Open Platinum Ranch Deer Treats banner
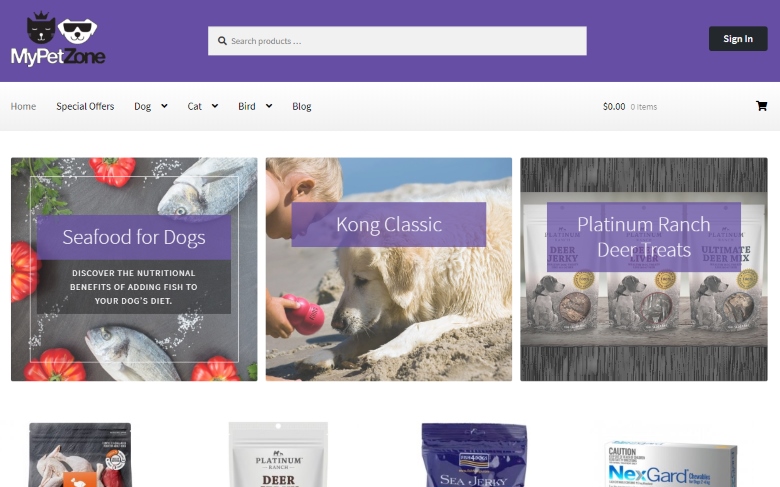The width and height of the screenshot is (780, 487). click(644, 269)
